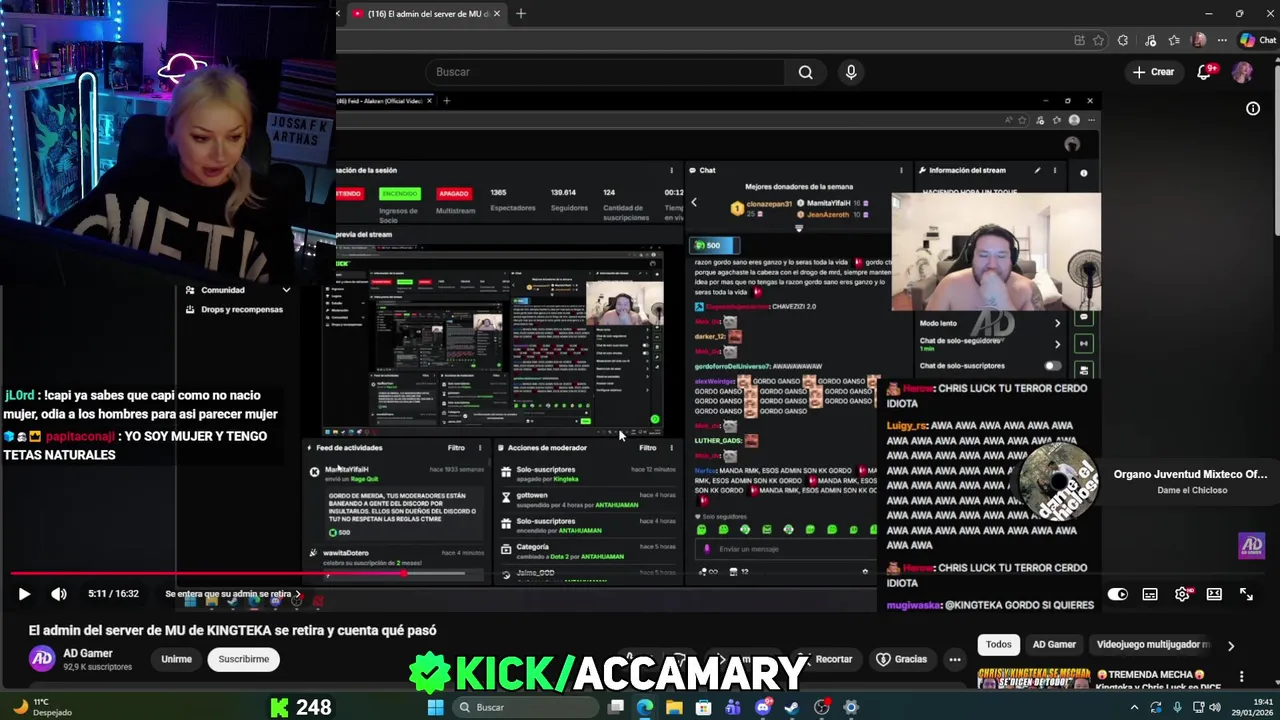Open YouTube notifications bell
The width and height of the screenshot is (1280, 720).
(x=1205, y=72)
